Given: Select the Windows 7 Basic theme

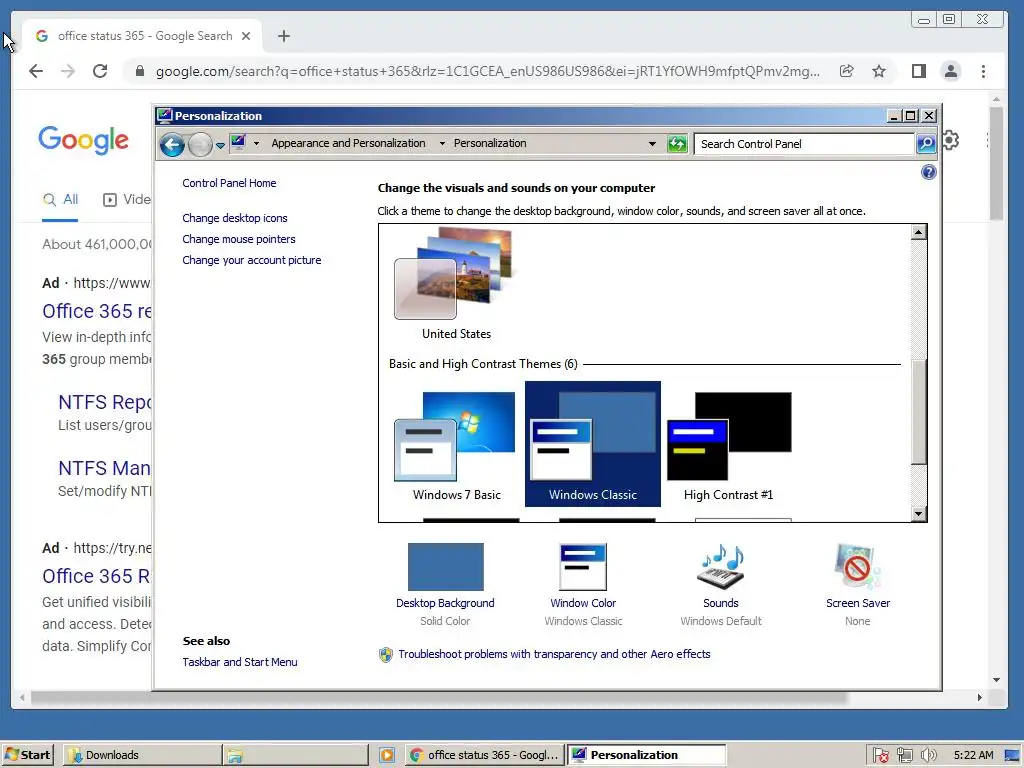Looking at the screenshot, I should pos(456,446).
